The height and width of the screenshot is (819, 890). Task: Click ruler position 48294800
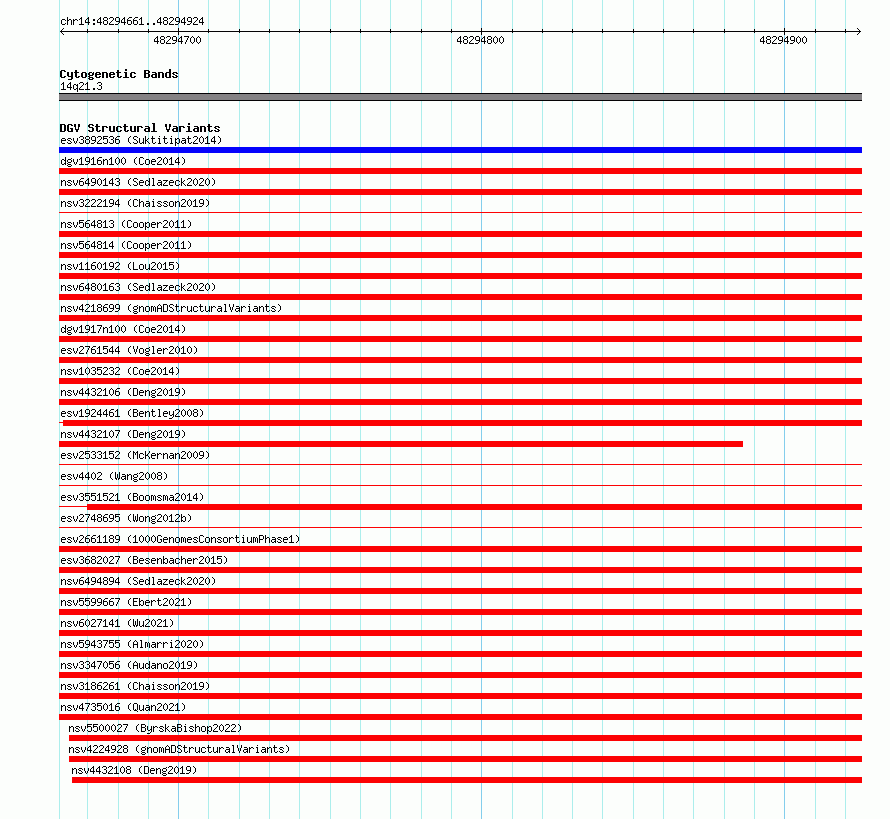[x=480, y=40]
